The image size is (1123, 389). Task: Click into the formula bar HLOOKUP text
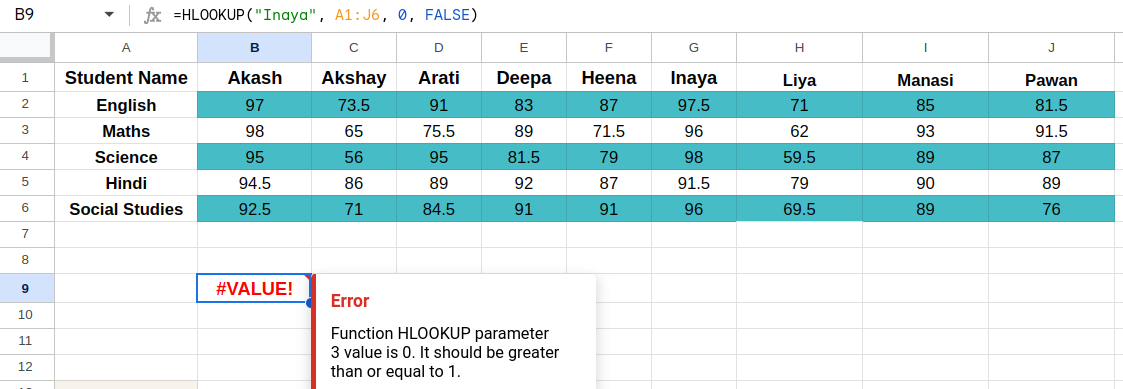point(325,15)
